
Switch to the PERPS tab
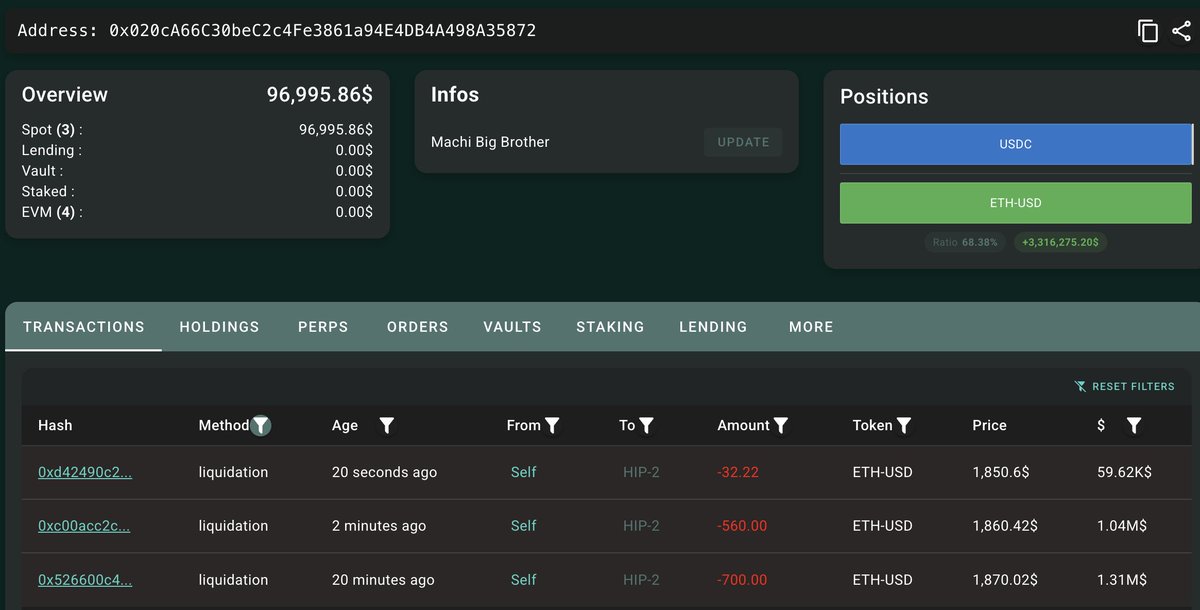point(323,327)
